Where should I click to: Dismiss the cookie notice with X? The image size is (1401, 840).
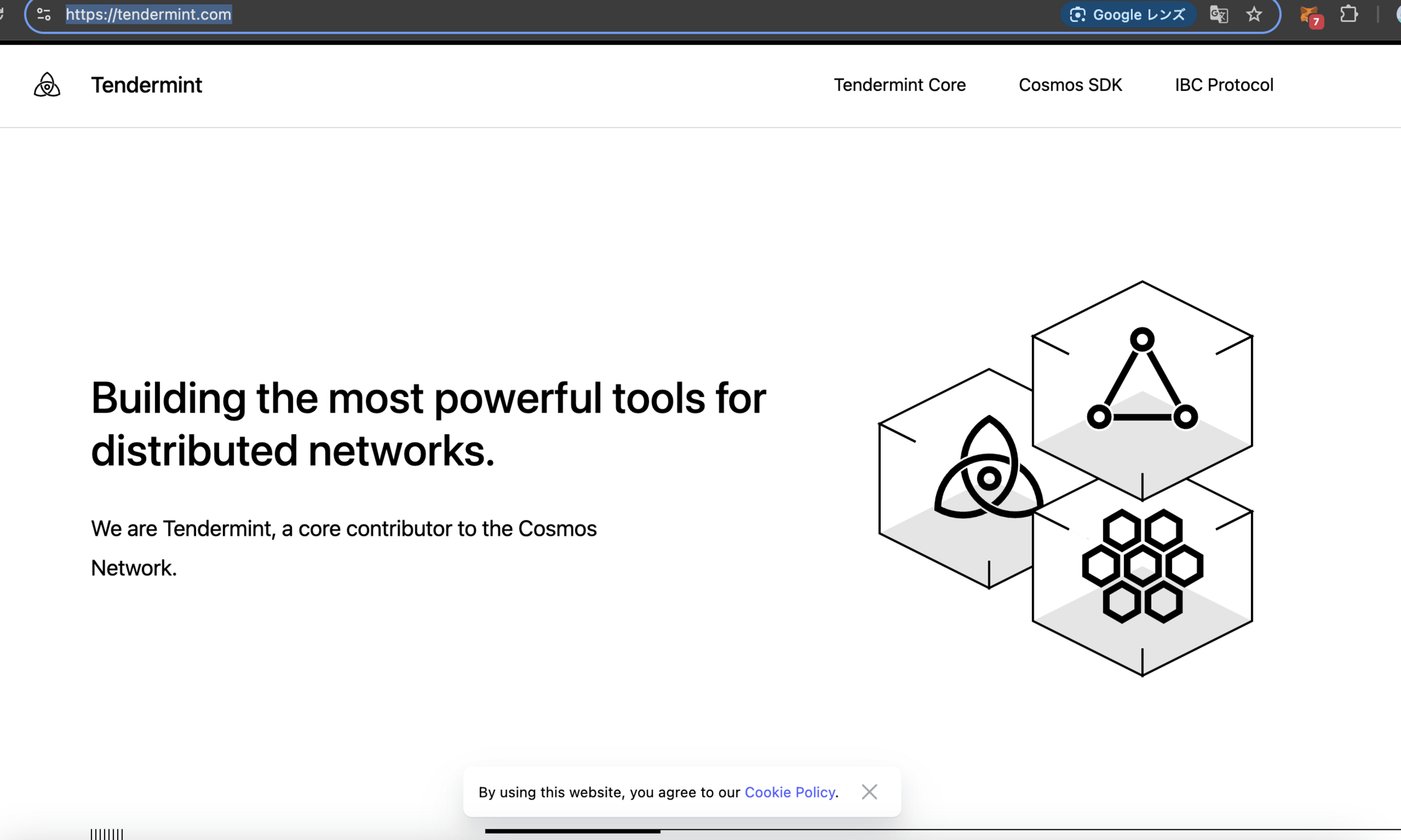point(869,792)
